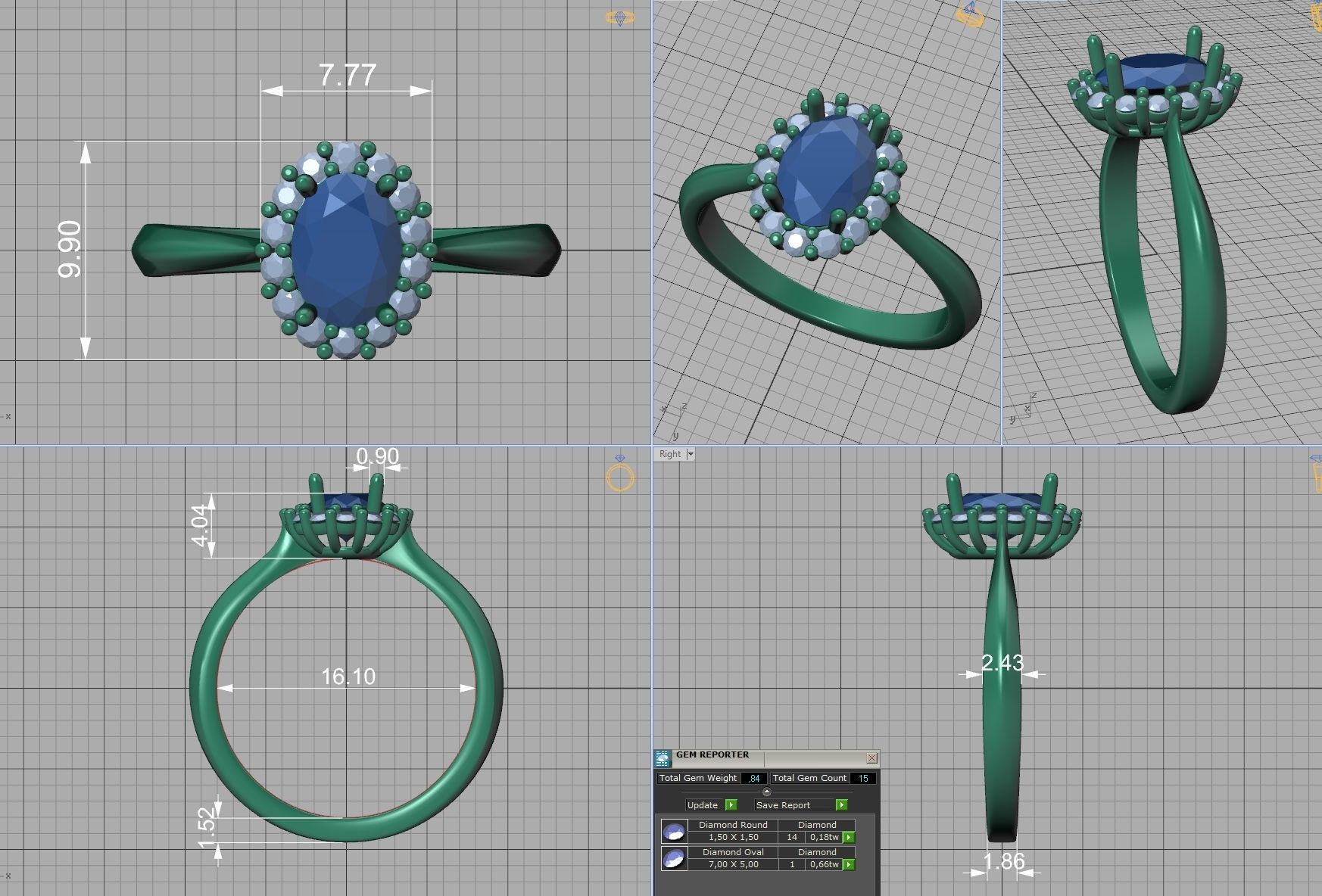Click the 'Diamond Round' cut name
The image size is (1322, 896).
coord(733,825)
